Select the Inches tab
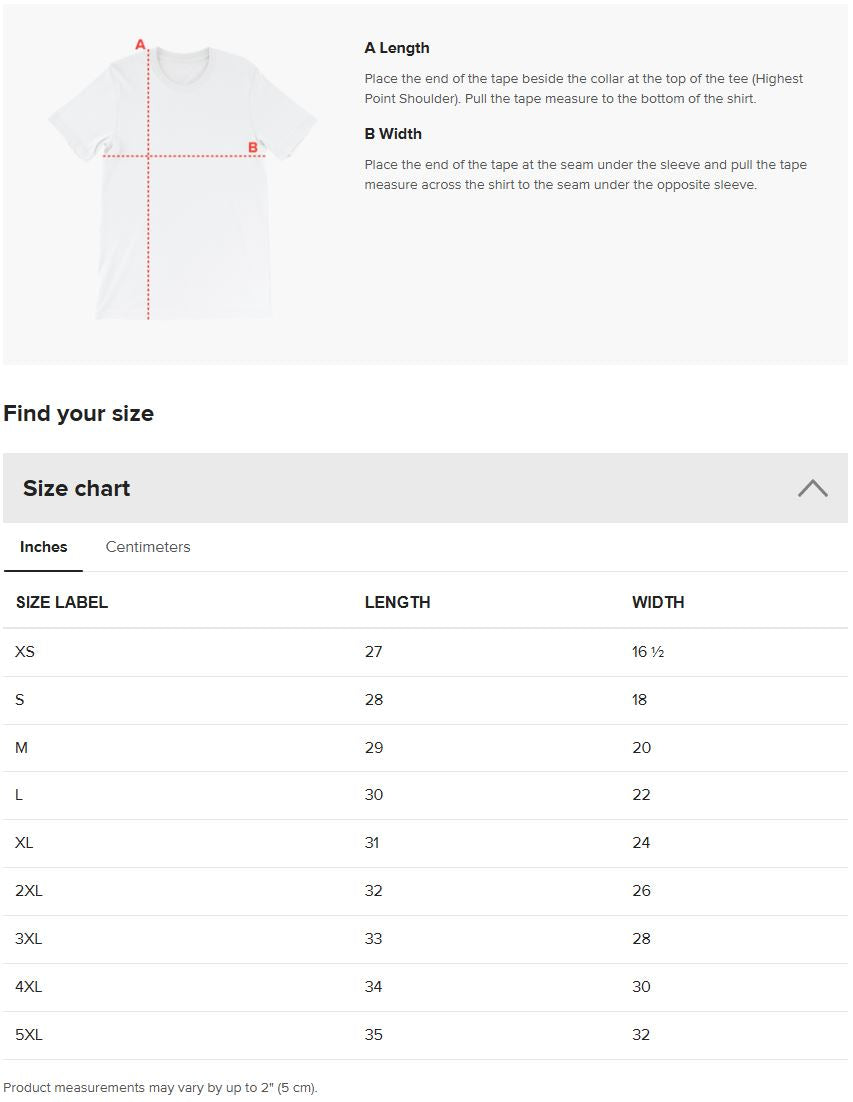 click(44, 547)
